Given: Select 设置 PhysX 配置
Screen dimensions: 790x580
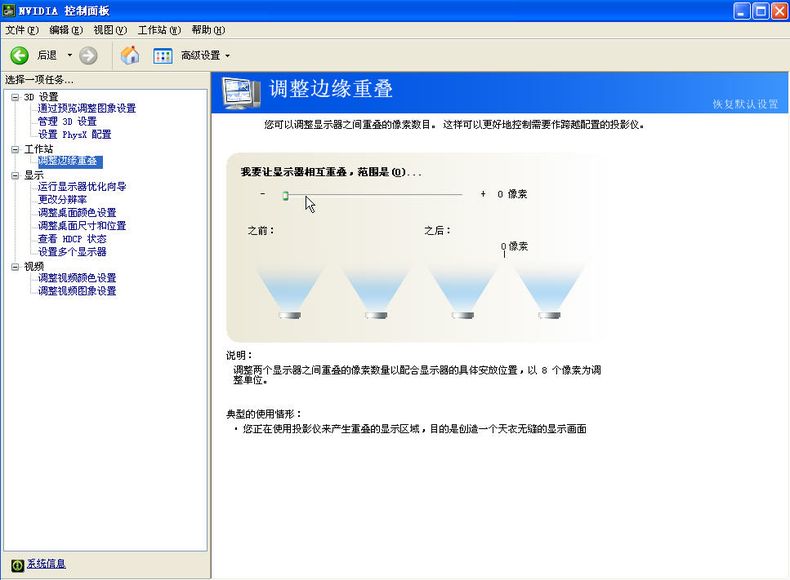Looking at the screenshot, I should click(x=75, y=134).
